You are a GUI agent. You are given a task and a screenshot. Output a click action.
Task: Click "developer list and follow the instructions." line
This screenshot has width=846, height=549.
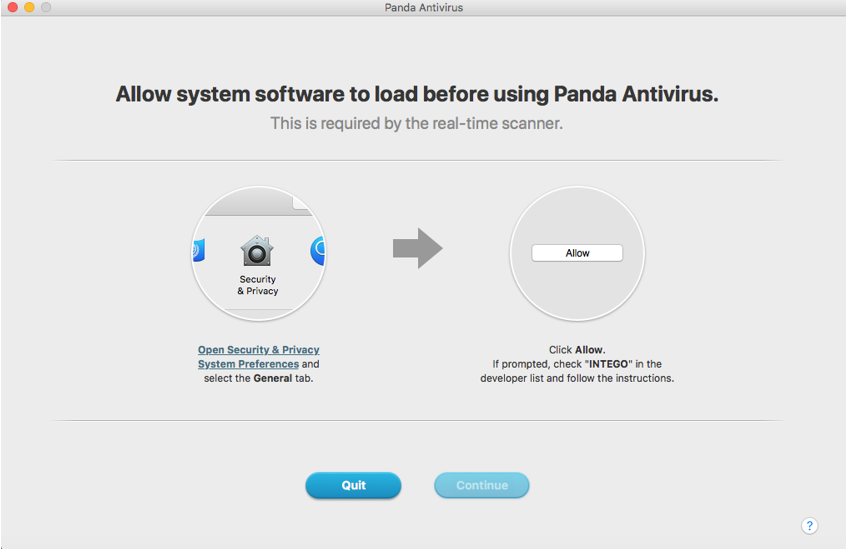577,378
